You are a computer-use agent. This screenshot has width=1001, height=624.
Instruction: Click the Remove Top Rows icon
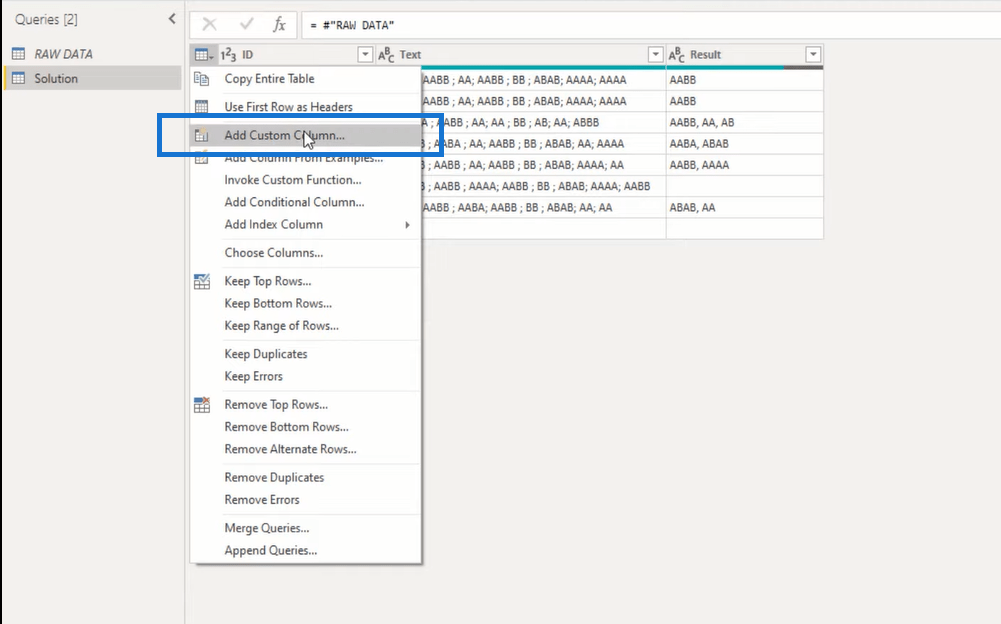pyautogui.click(x=202, y=405)
